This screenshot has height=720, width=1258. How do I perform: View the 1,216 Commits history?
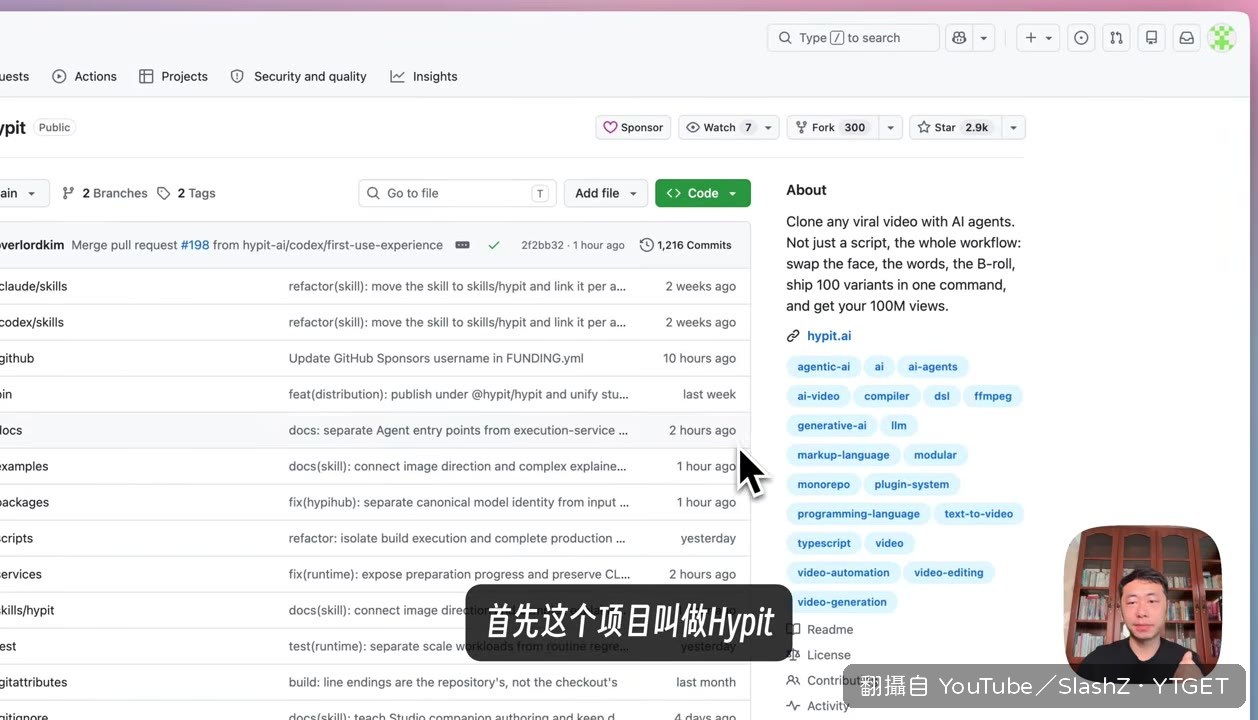click(686, 245)
